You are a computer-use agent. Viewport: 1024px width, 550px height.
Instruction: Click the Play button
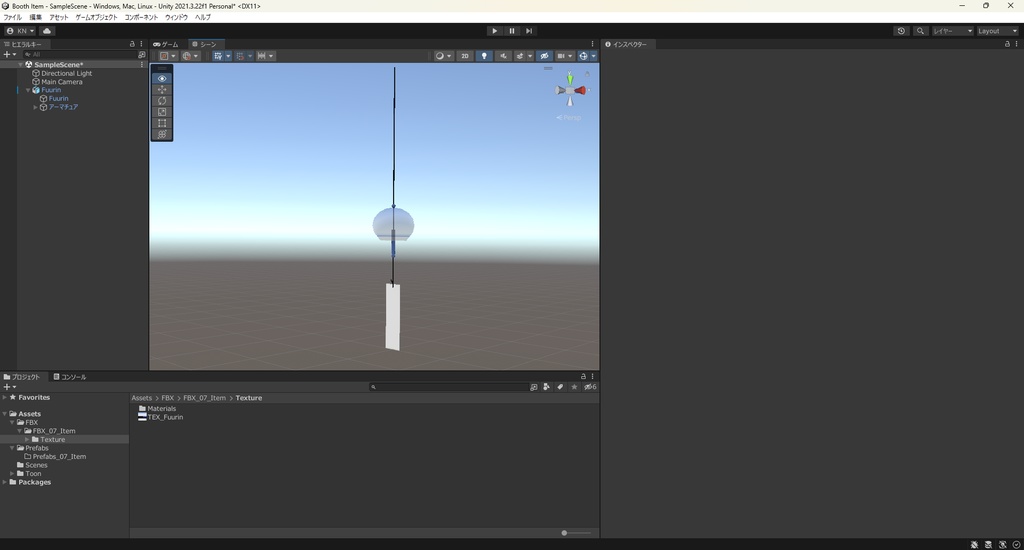click(x=494, y=31)
